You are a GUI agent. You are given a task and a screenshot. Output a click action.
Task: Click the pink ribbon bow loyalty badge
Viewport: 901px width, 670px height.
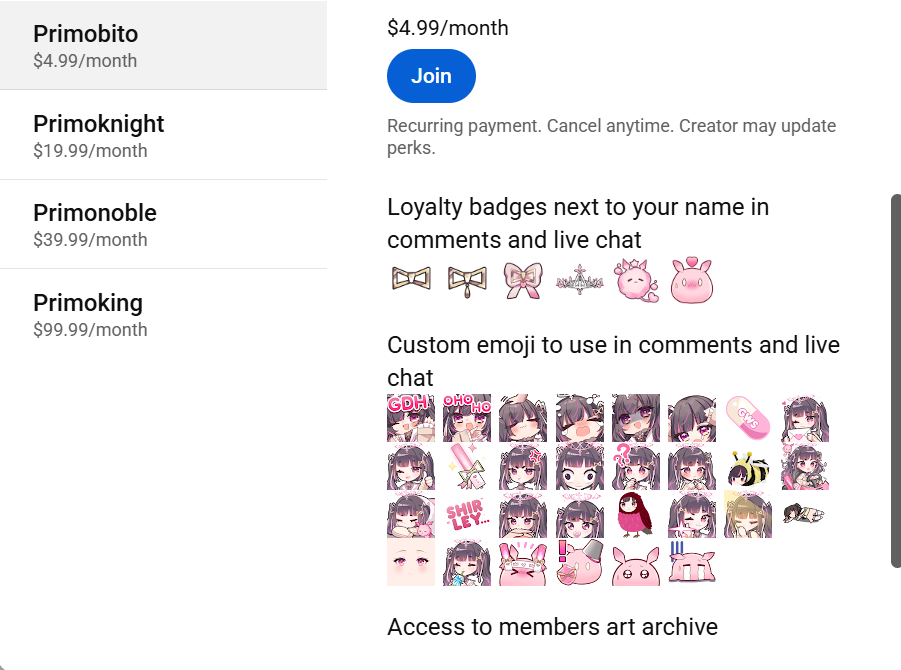(523, 280)
